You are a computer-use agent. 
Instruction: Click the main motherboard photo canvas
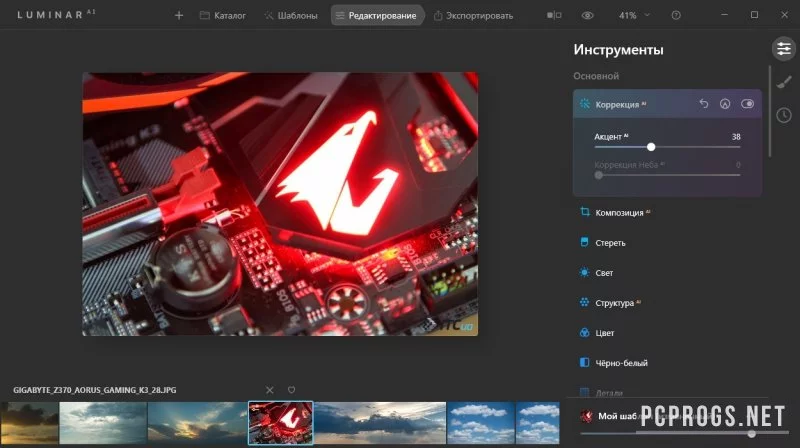(x=280, y=204)
